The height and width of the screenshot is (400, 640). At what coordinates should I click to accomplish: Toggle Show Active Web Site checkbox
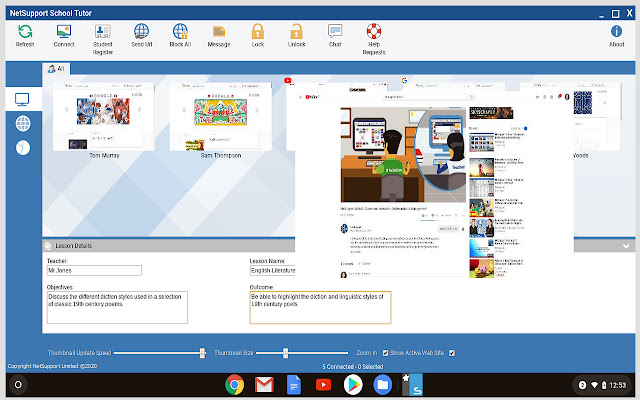point(452,353)
